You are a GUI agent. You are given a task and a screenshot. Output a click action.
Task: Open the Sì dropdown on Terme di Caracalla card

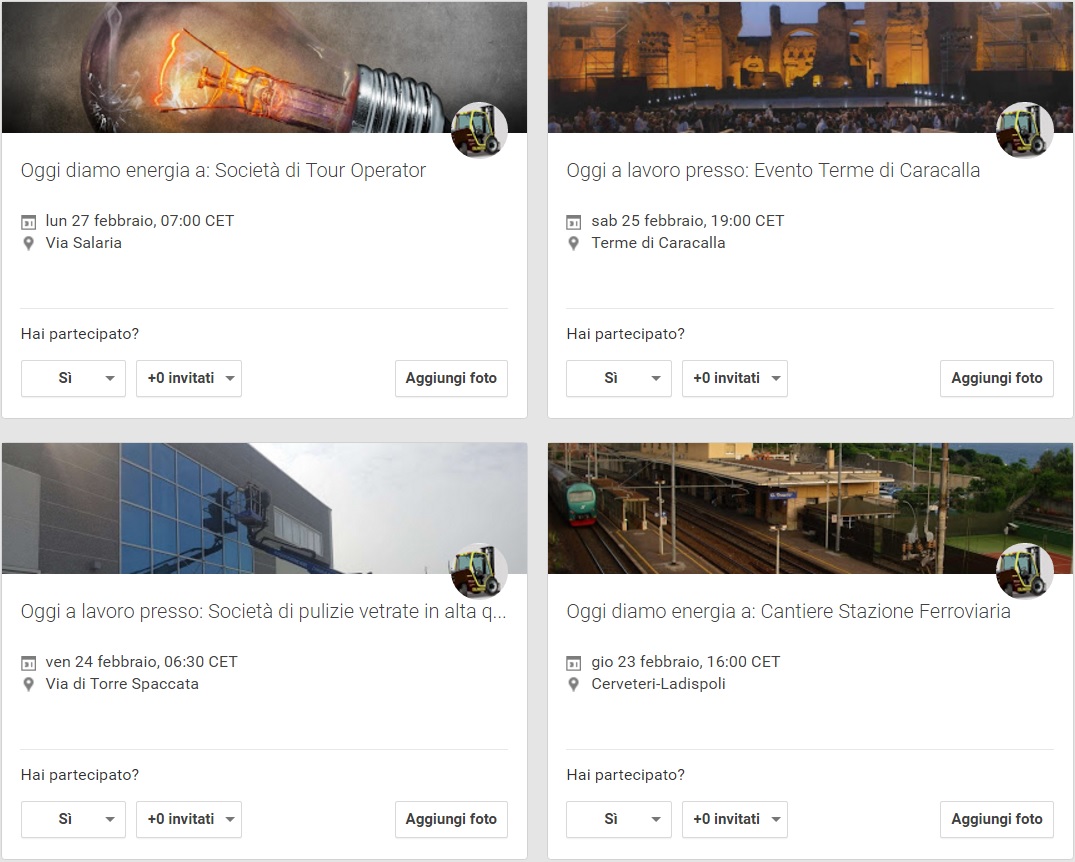(x=618, y=379)
